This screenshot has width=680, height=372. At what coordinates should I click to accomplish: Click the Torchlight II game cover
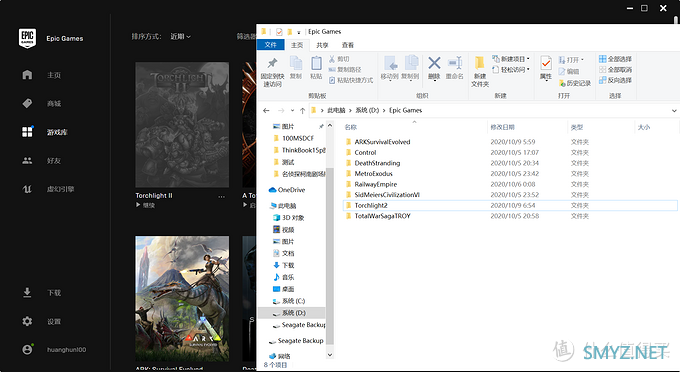pyautogui.click(x=182, y=124)
